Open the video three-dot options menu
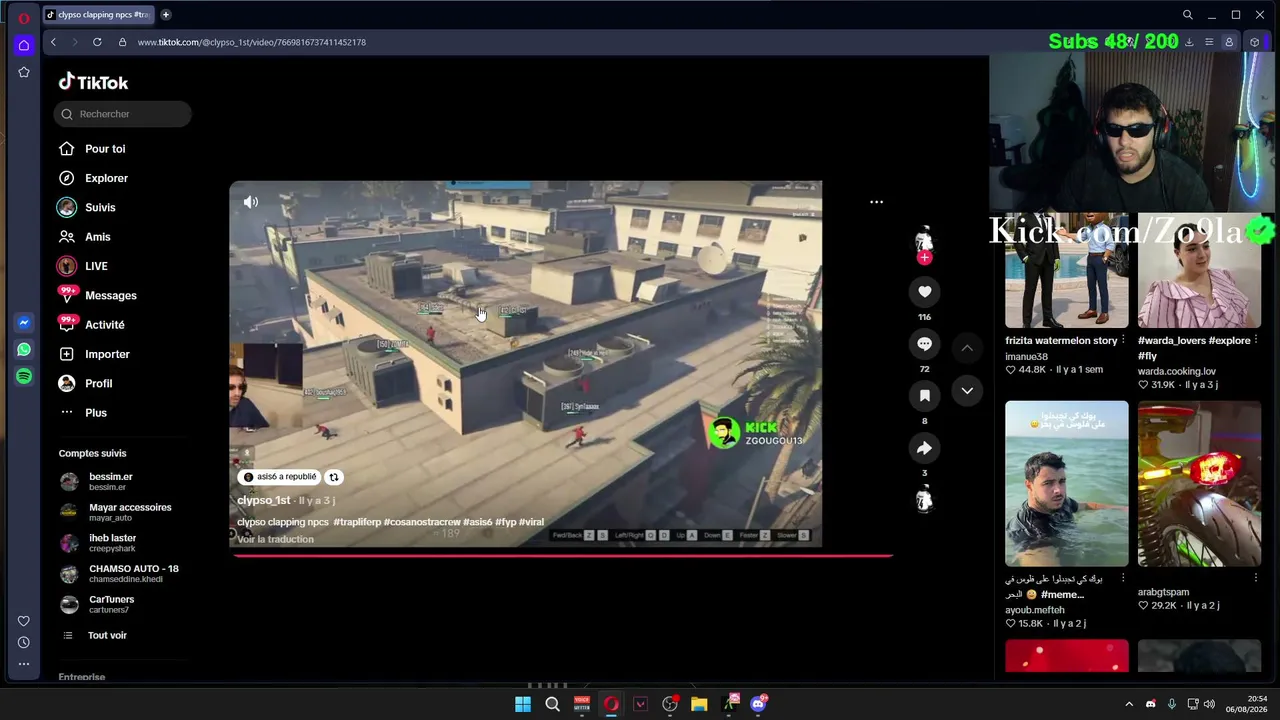This screenshot has height=720, width=1280. tap(876, 202)
